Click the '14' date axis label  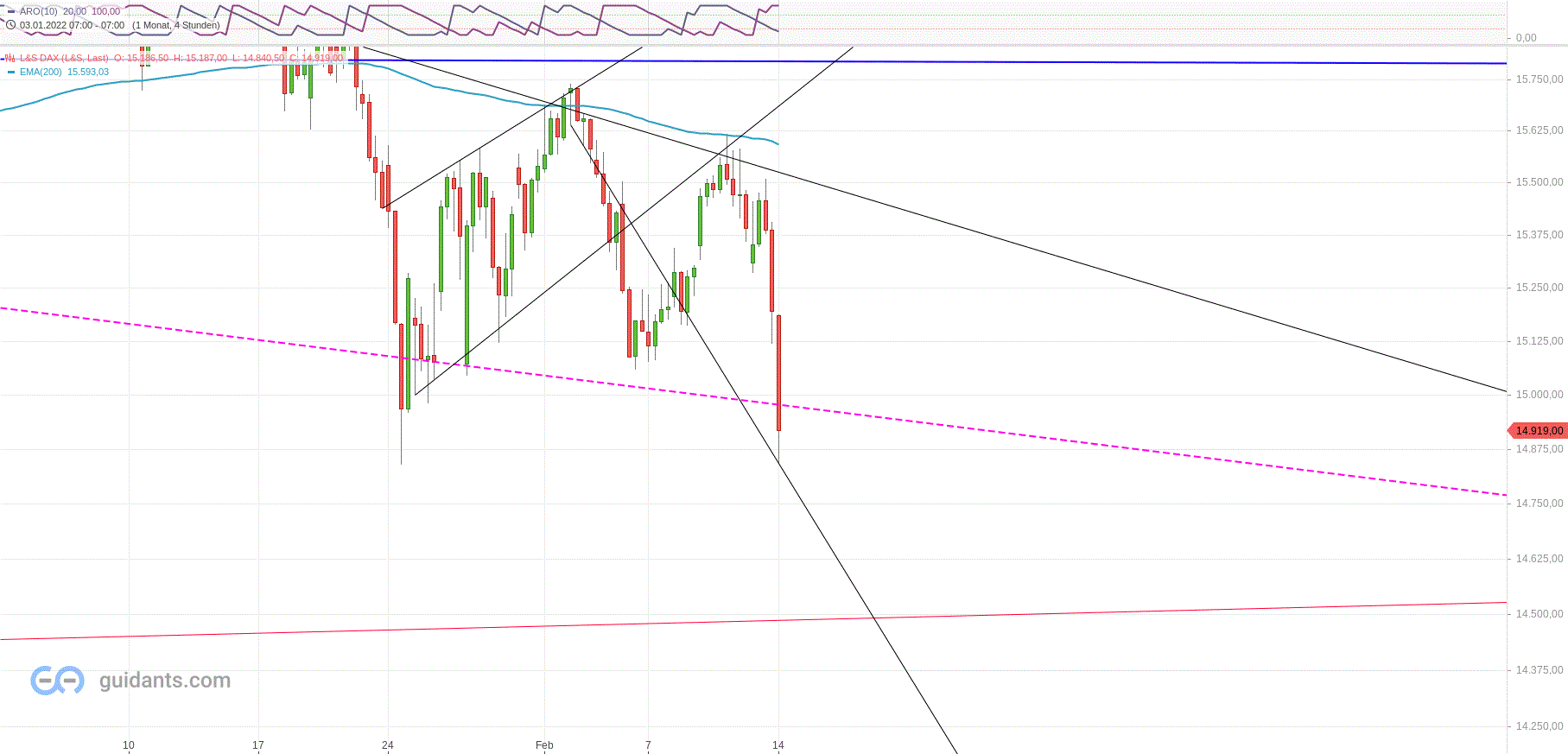click(x=778, y=744)
